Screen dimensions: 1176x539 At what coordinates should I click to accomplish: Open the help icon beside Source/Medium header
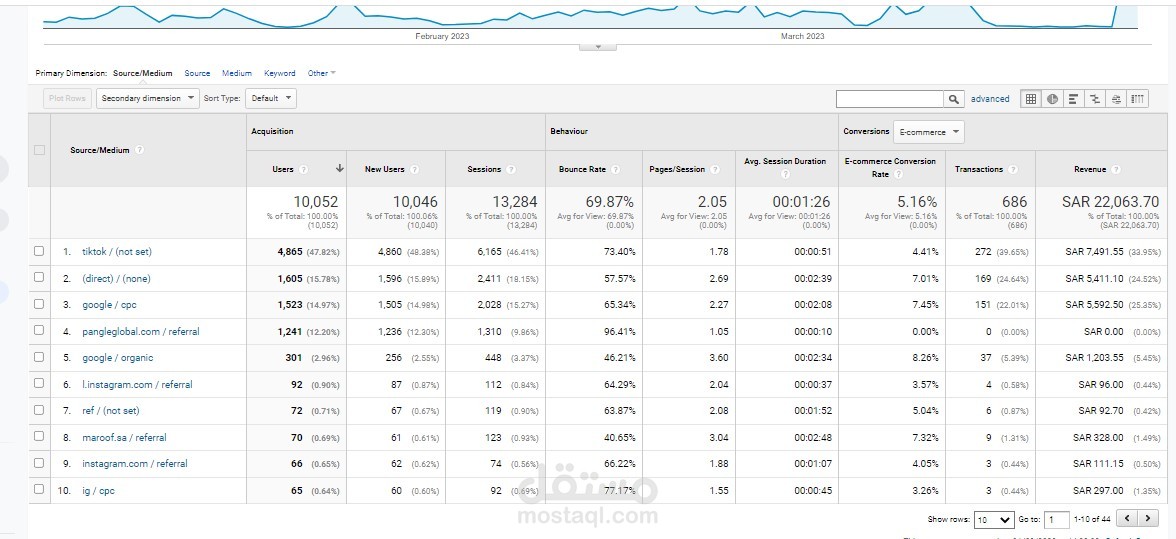[x=140, y=150]
